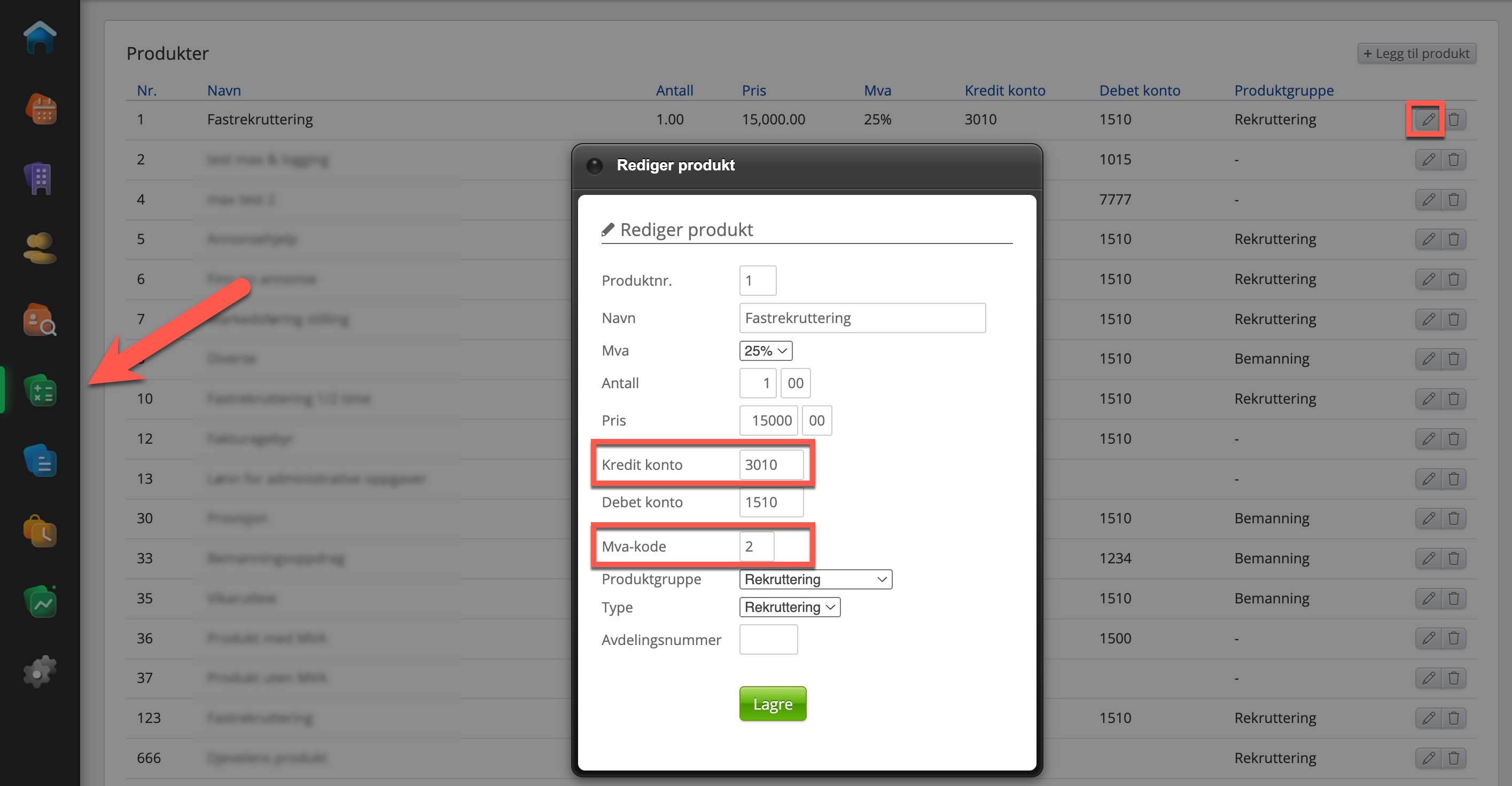Open the briefcase clock icon in sidebar

(40, 531)
